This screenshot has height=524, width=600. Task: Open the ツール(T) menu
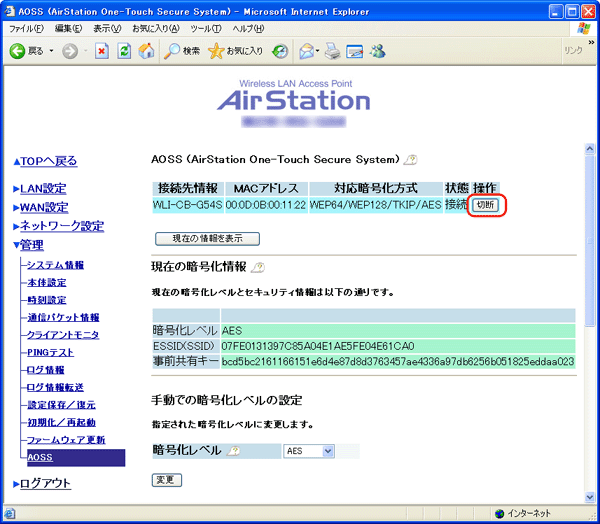click(206, 29)
